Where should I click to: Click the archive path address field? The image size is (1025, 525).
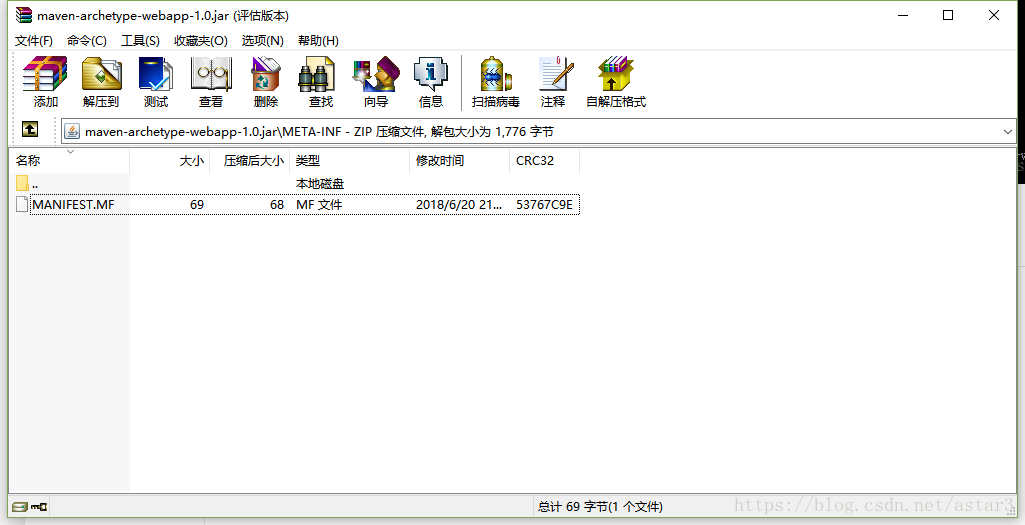click(x=539, y=131)
